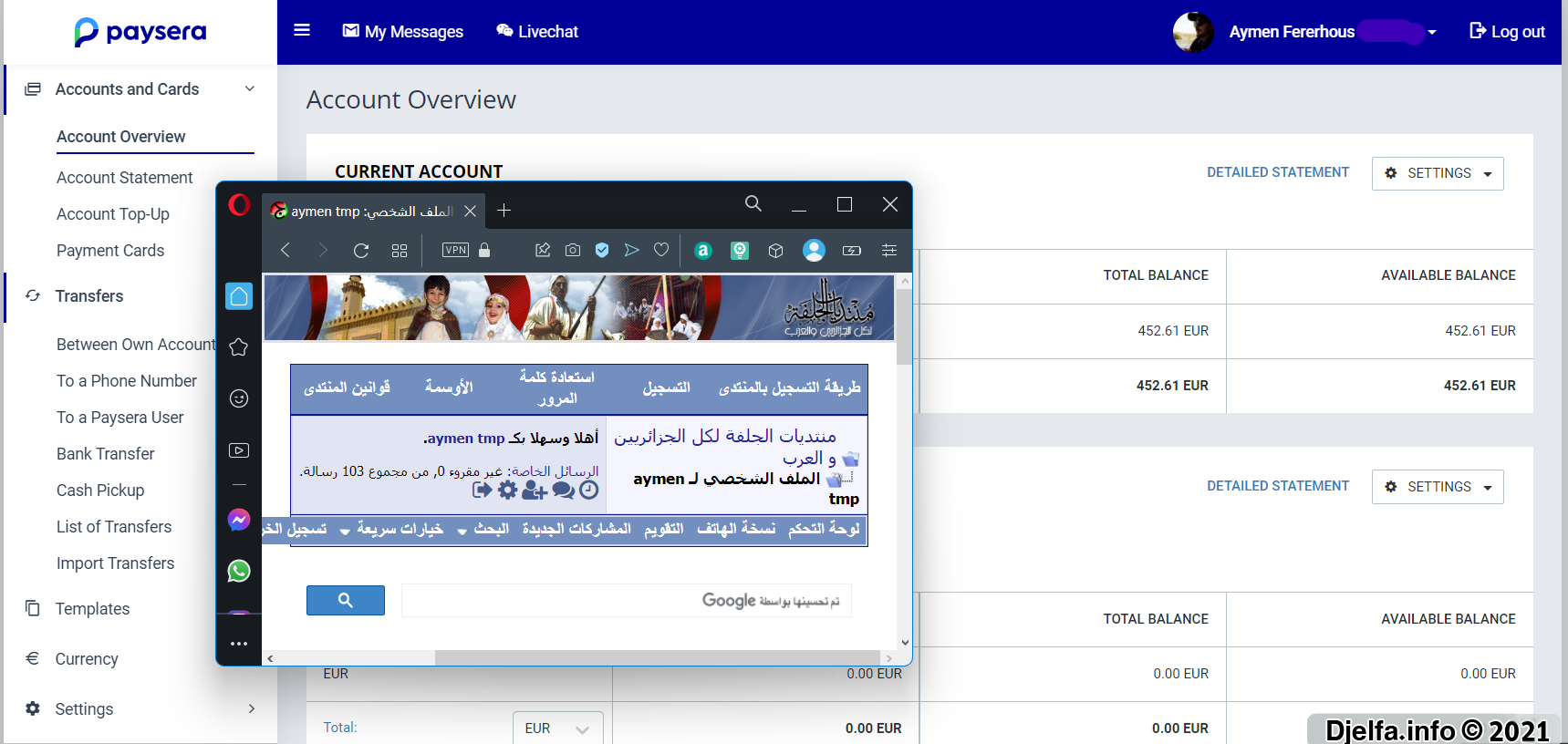Reload the page in Opera
This screenshot has height=744, width=1568.
(361, 250)
